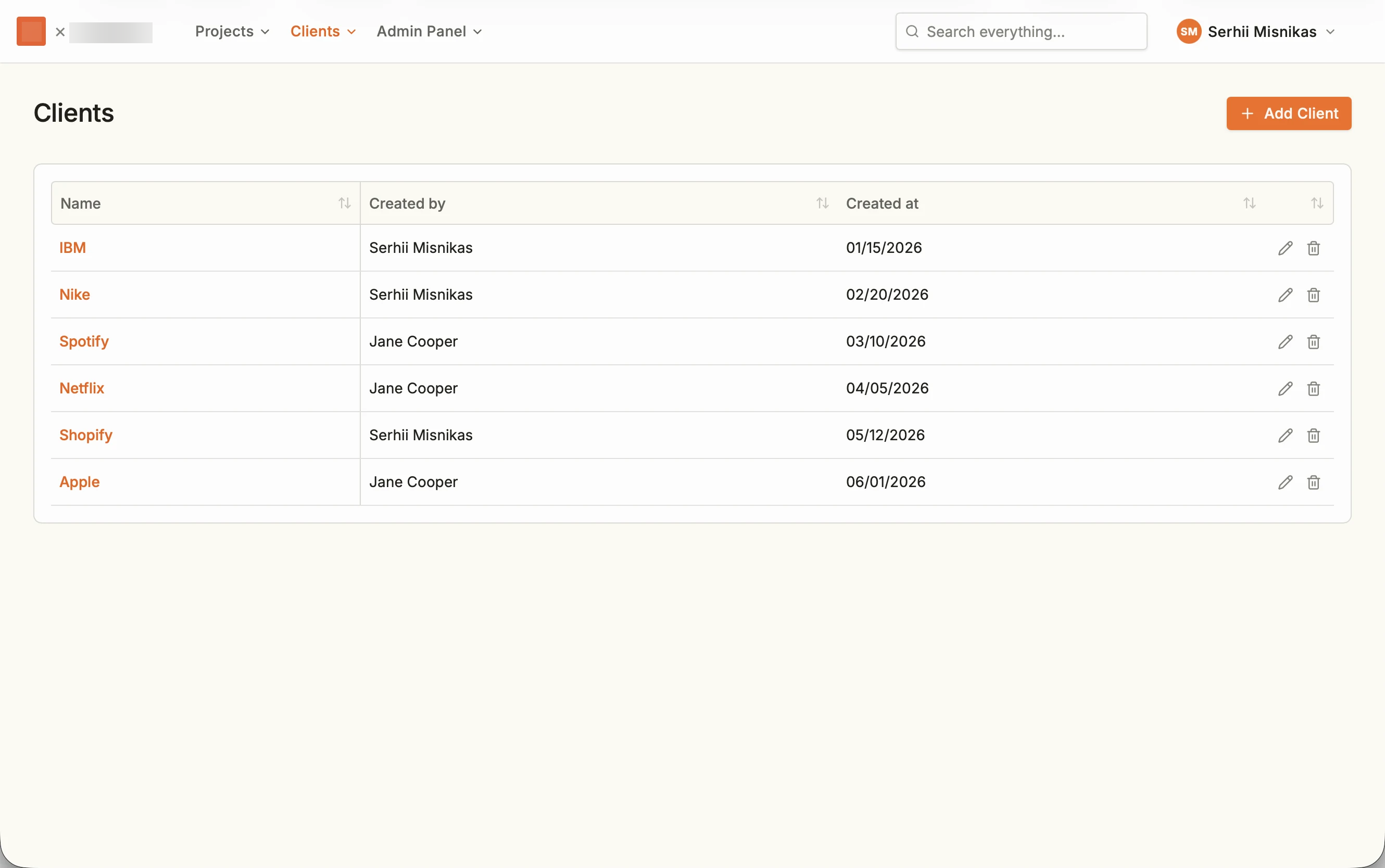The width and height of the screenshot is (1385, 868).
Task: Select Serhii Misnikas in Nike row
Action: [421, 295]
